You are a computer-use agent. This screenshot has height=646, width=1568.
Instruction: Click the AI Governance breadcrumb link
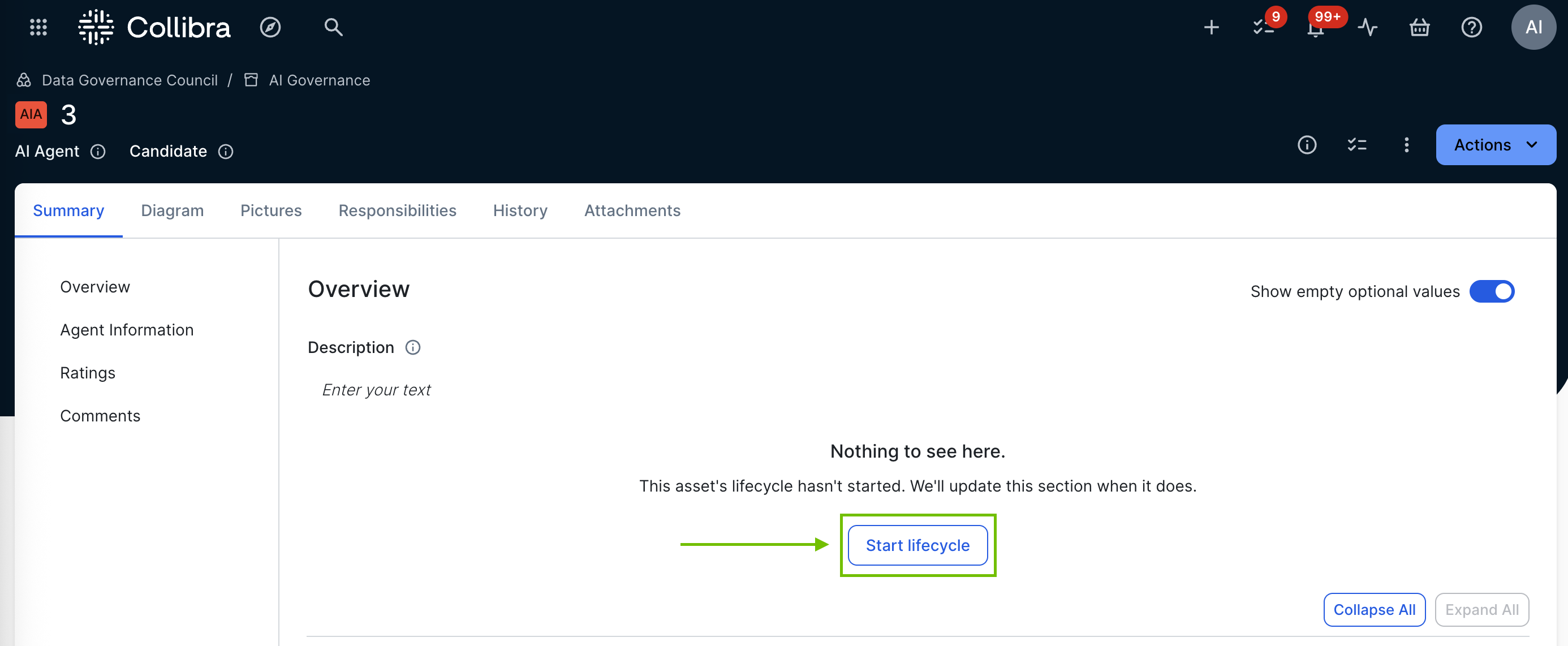(319, 80)
